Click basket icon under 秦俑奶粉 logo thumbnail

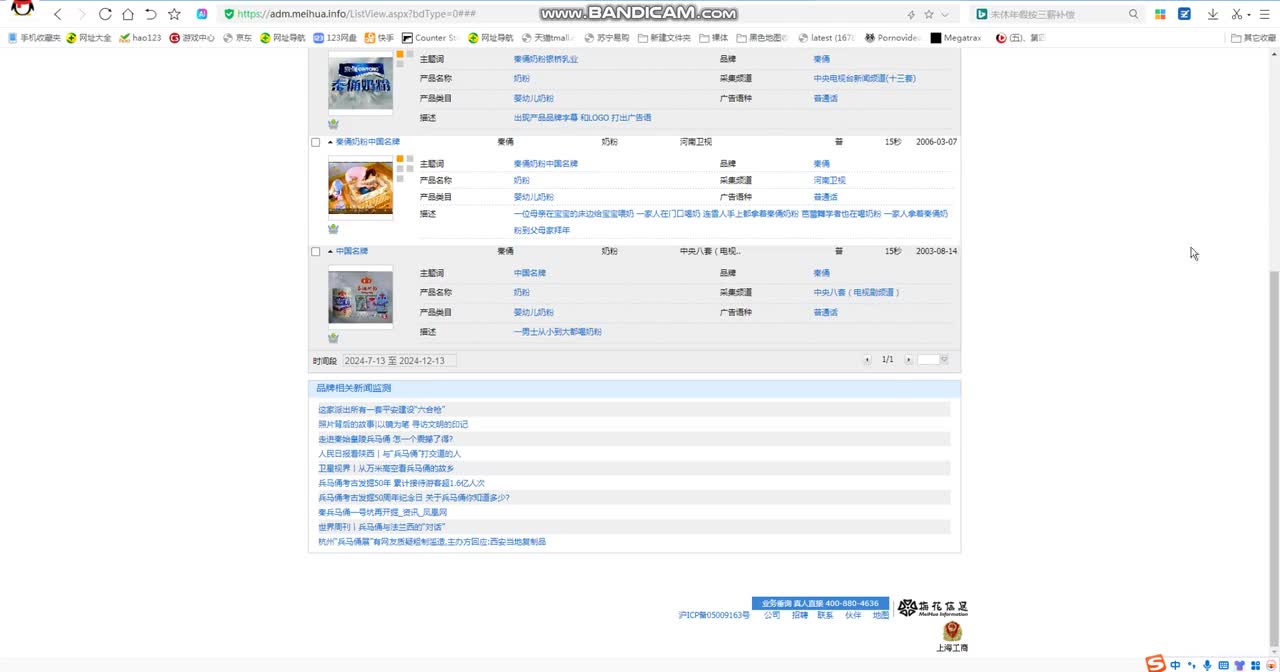333,124
